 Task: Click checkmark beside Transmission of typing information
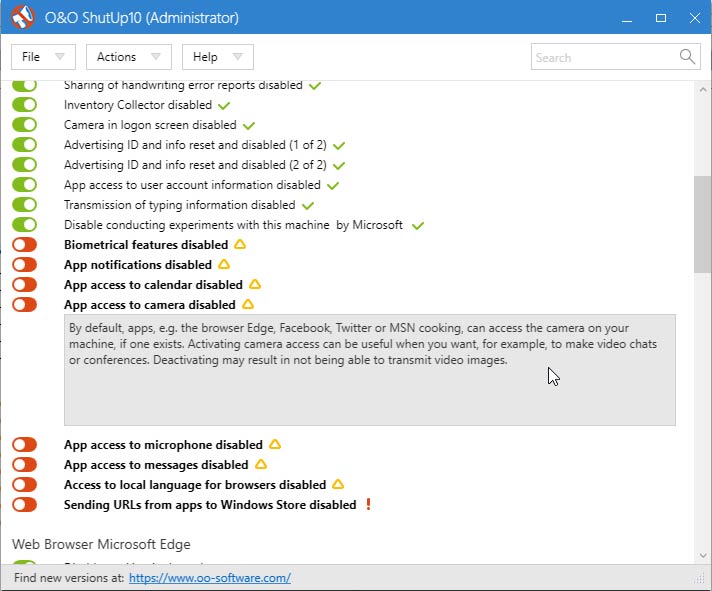click(x=308, y=206)
